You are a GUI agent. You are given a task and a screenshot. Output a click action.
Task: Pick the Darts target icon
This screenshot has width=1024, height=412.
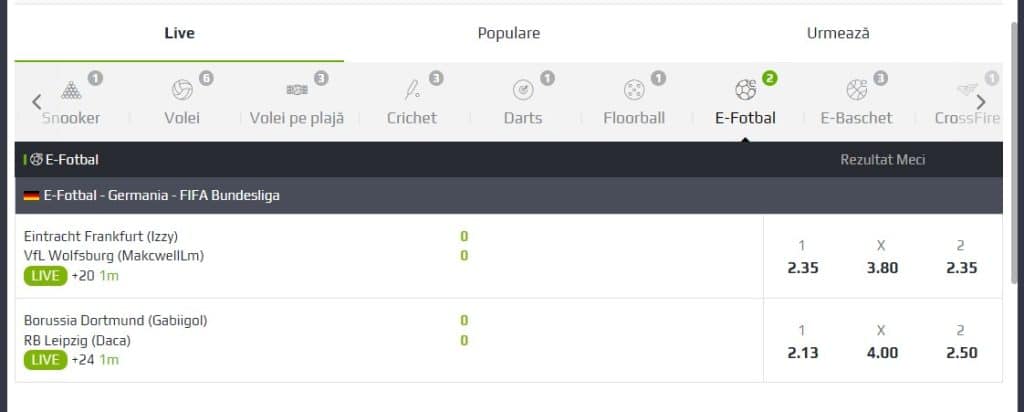[x=523, y=90]
